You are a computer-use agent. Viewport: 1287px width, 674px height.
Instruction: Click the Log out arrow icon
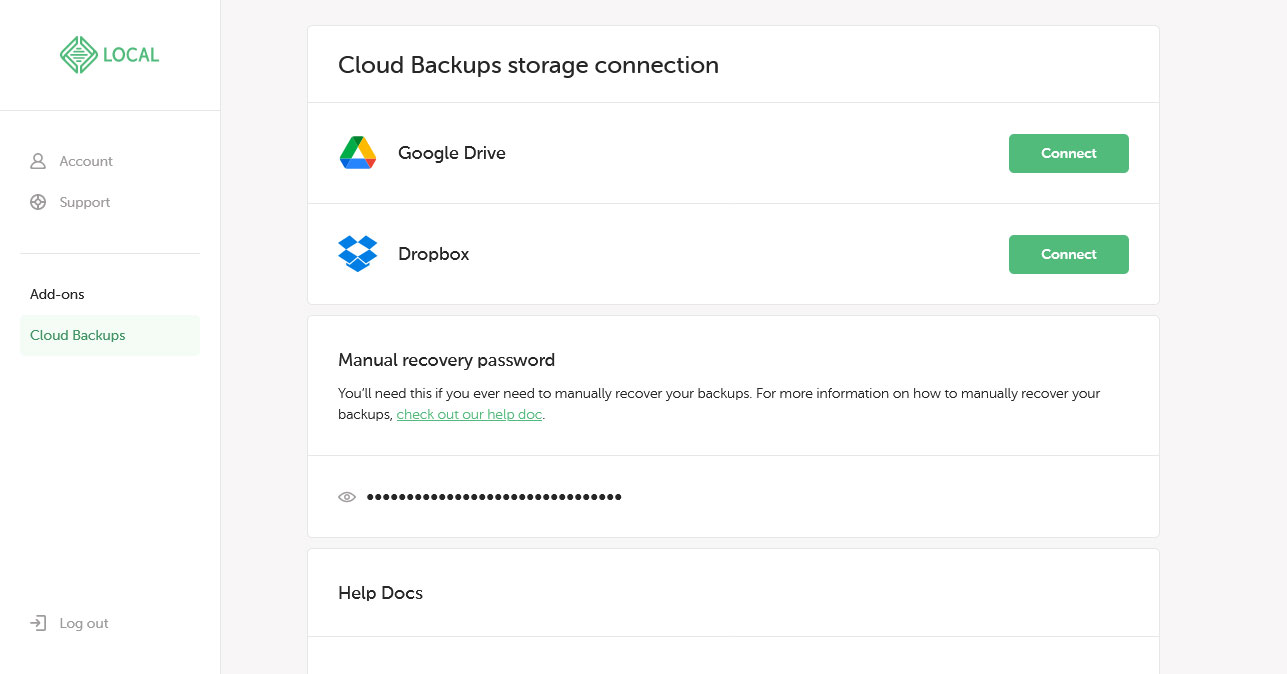tap(38, 623)
